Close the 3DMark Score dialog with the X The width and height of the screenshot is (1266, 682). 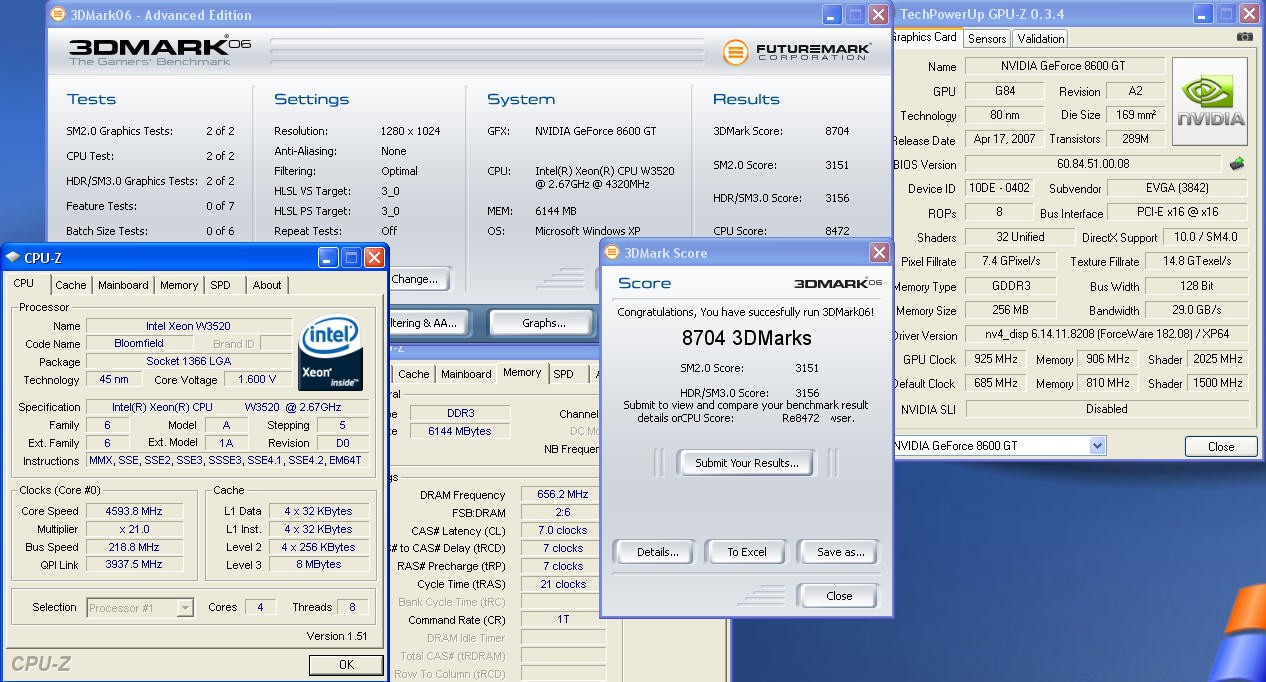879,253
